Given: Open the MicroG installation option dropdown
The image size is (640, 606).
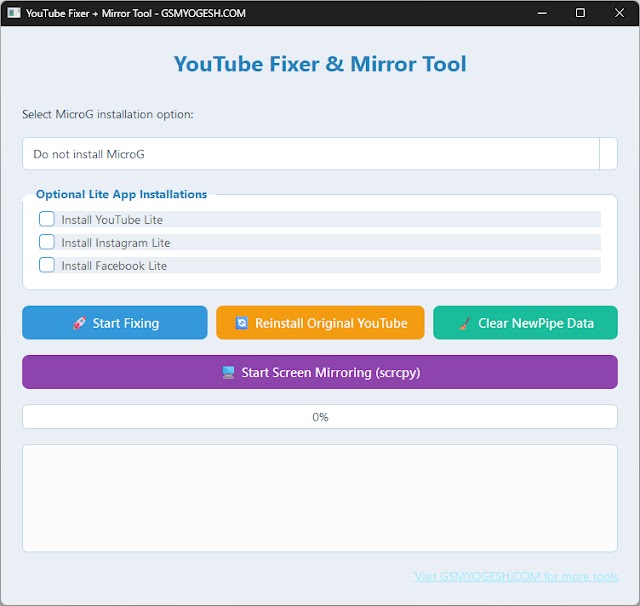Looking at the screenshot, I should [320, 154].
